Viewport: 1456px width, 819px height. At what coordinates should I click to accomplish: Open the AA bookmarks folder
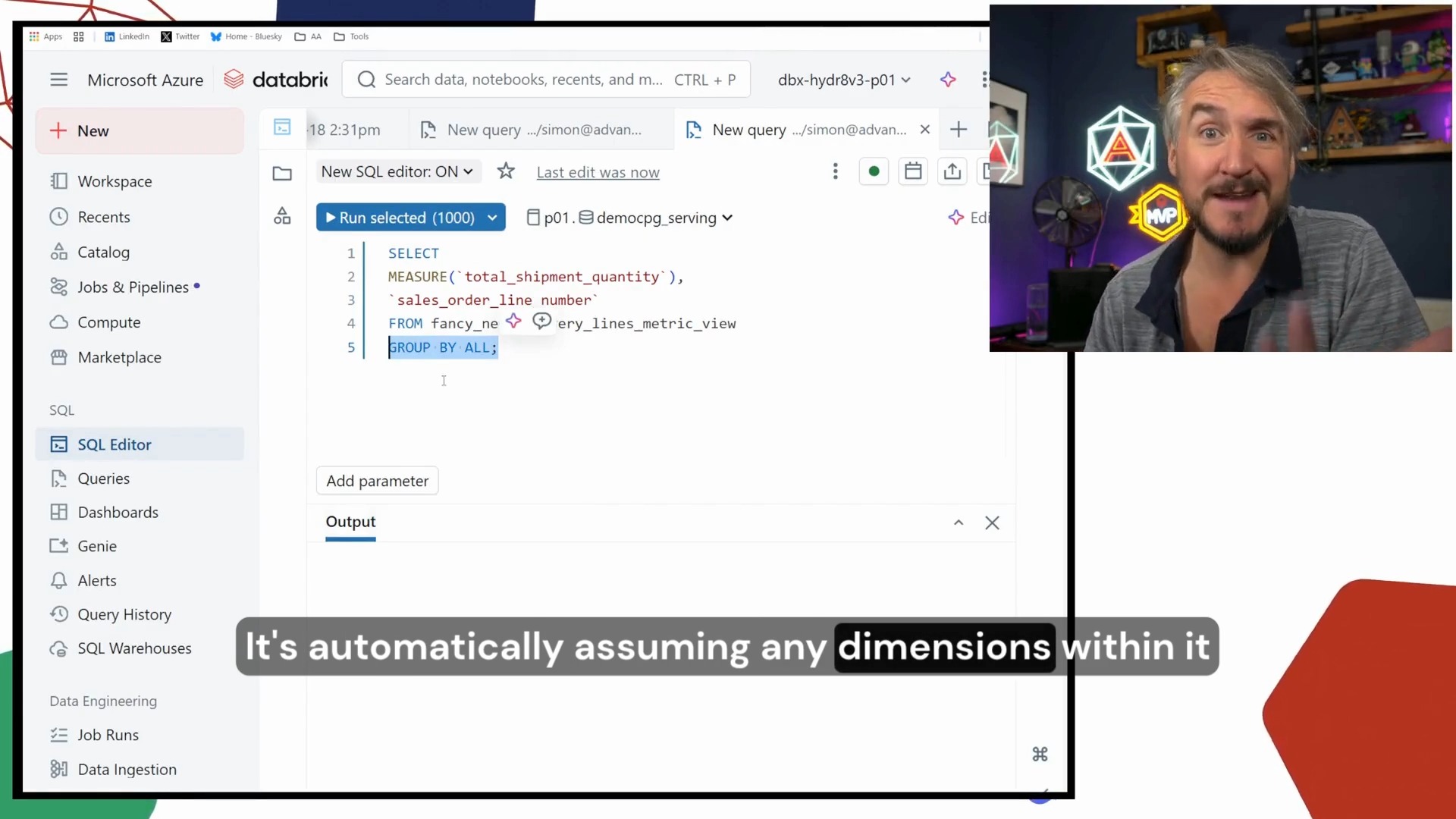tap(308, 36)
